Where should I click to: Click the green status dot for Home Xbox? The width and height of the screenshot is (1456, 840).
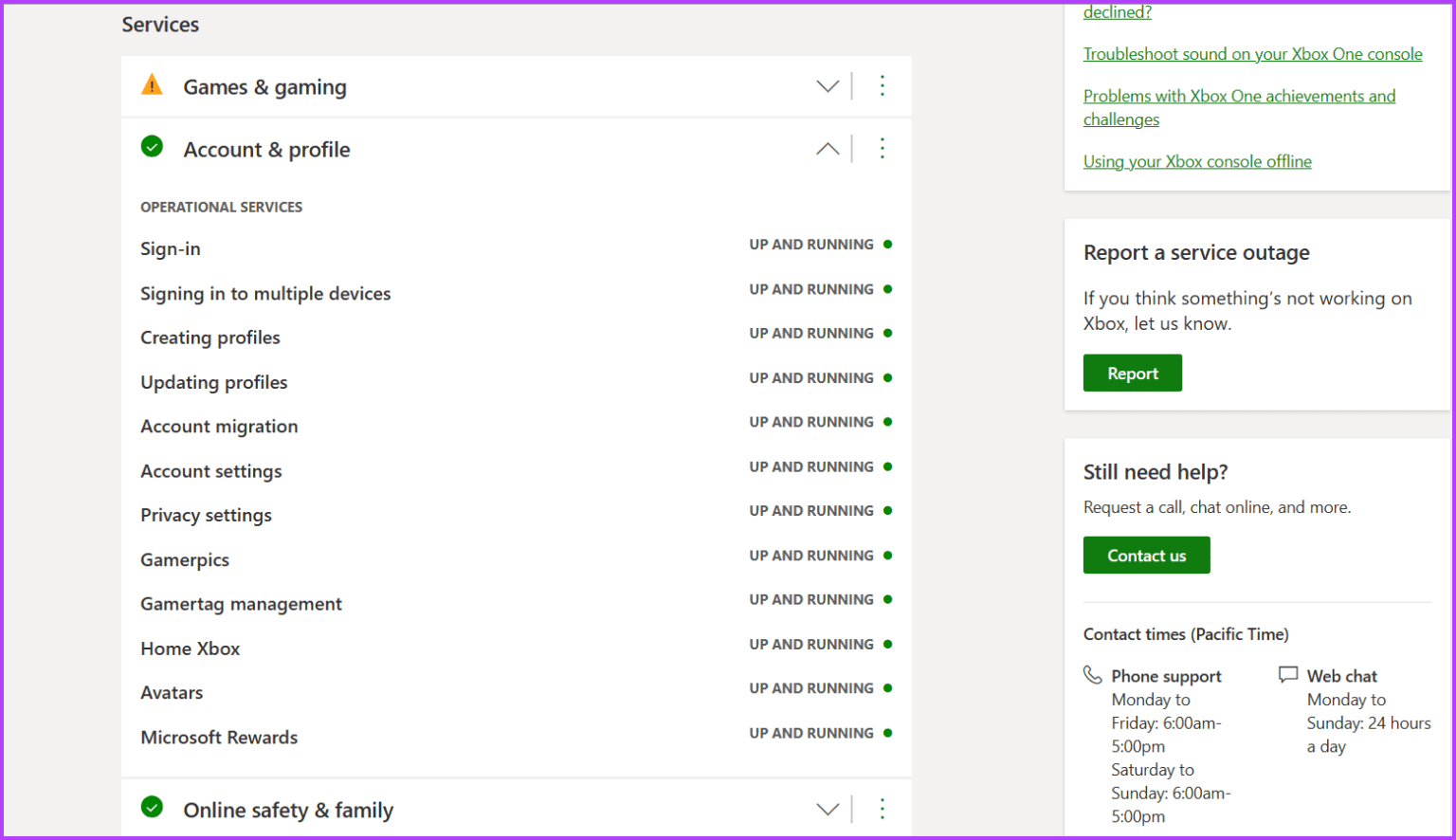click(888, 645)
